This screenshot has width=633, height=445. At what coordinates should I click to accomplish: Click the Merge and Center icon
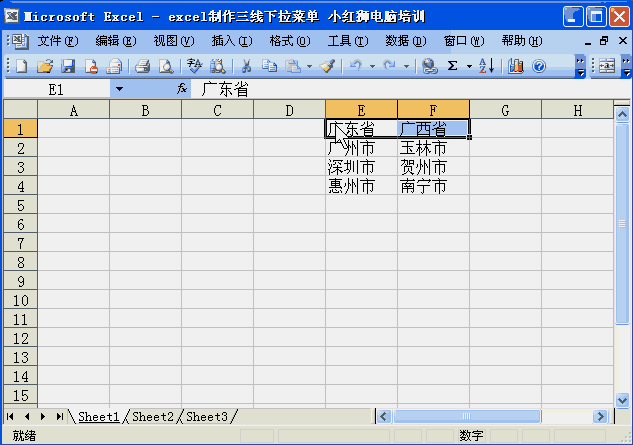(607, 65)
